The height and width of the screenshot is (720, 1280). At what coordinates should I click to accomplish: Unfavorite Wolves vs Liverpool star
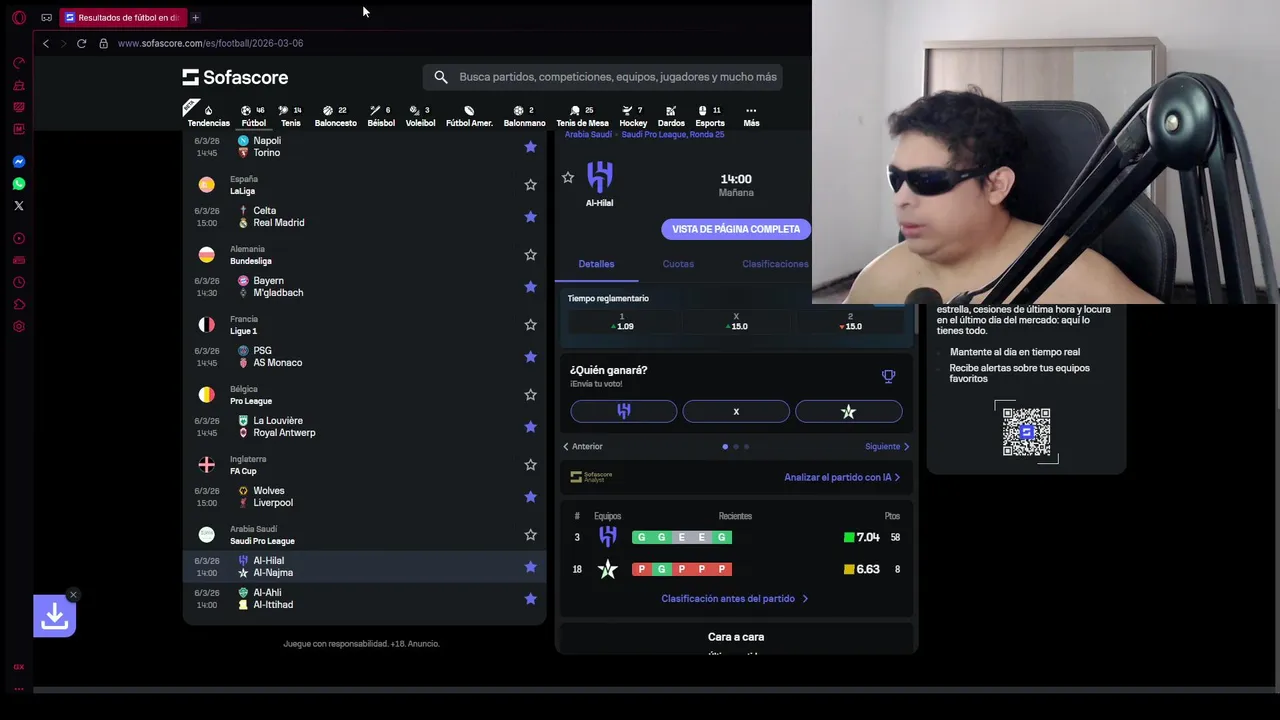[x=531, y=497]
